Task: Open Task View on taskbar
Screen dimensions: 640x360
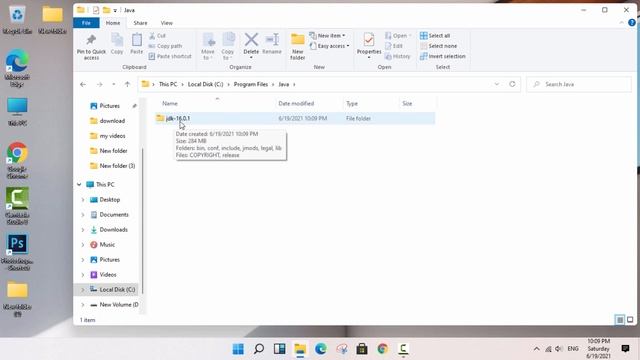Action: 280,349
